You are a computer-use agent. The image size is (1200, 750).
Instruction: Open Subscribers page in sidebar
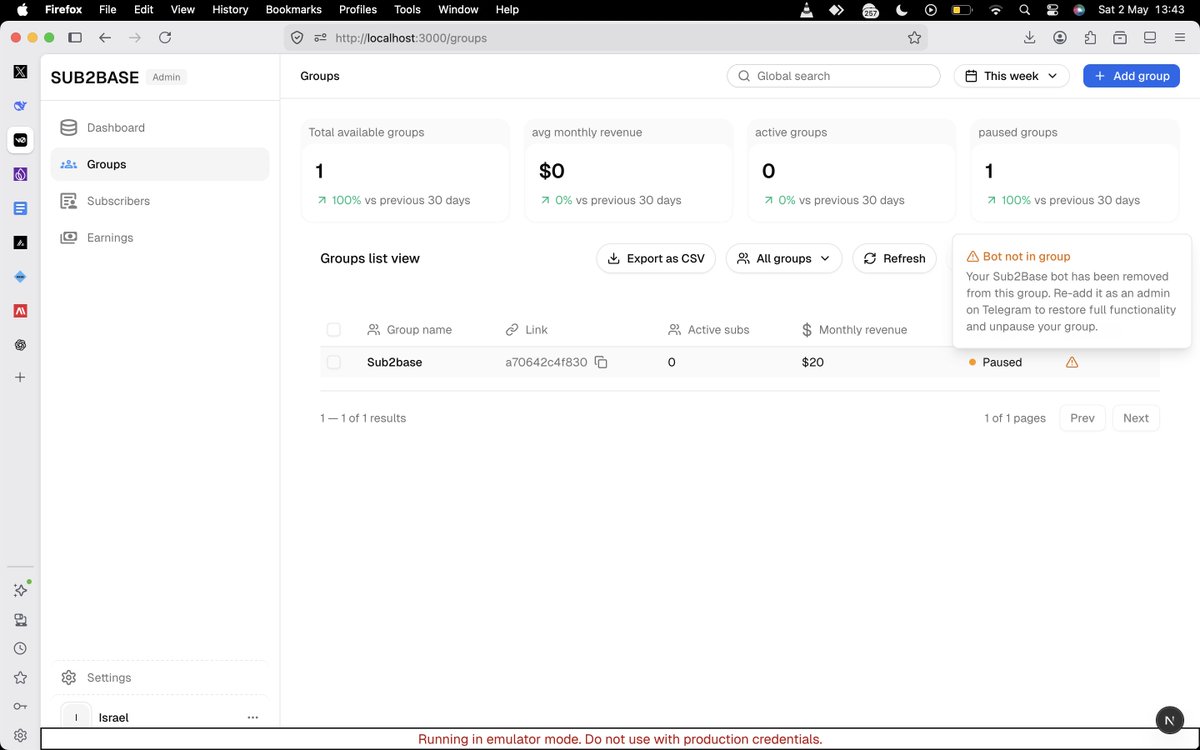[x=160, y=201]
